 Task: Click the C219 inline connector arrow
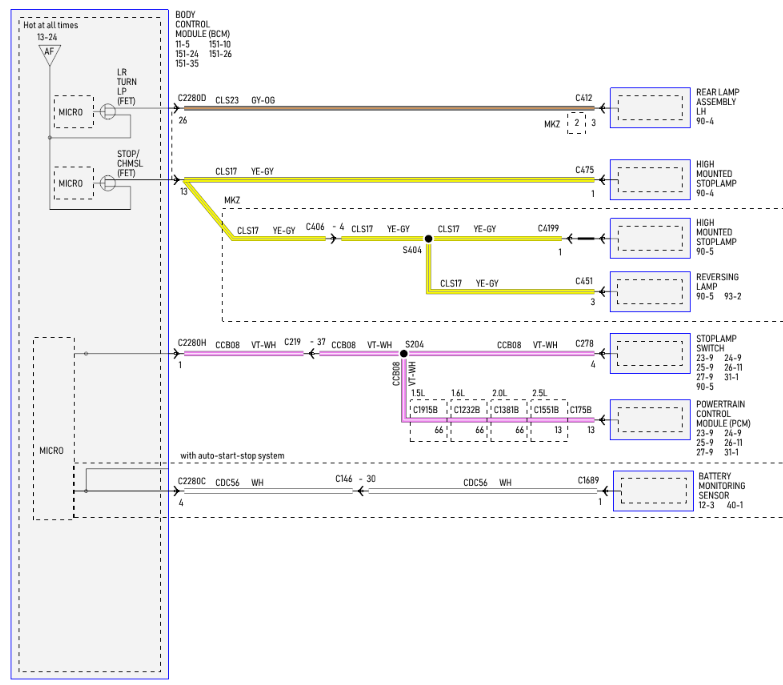[x=311, y=353]
